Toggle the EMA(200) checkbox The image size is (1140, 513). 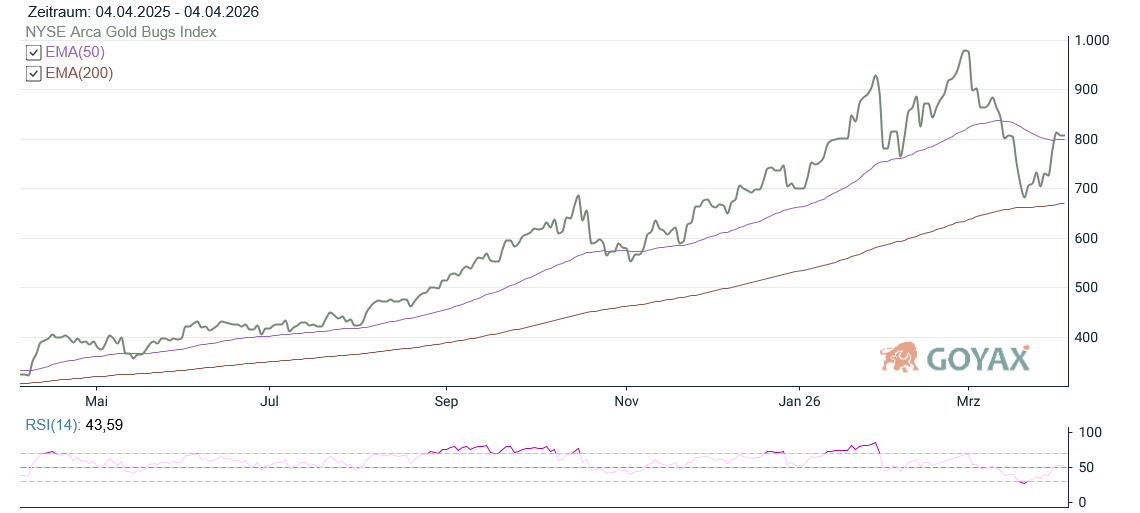(x=33, y=73)
